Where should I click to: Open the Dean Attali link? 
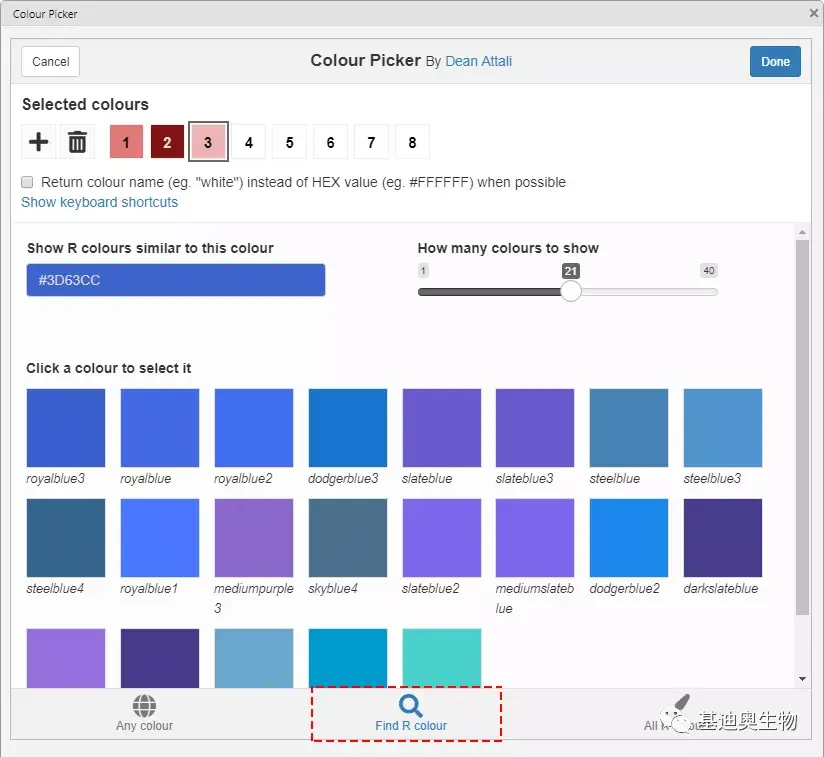(x=478, y=61)
